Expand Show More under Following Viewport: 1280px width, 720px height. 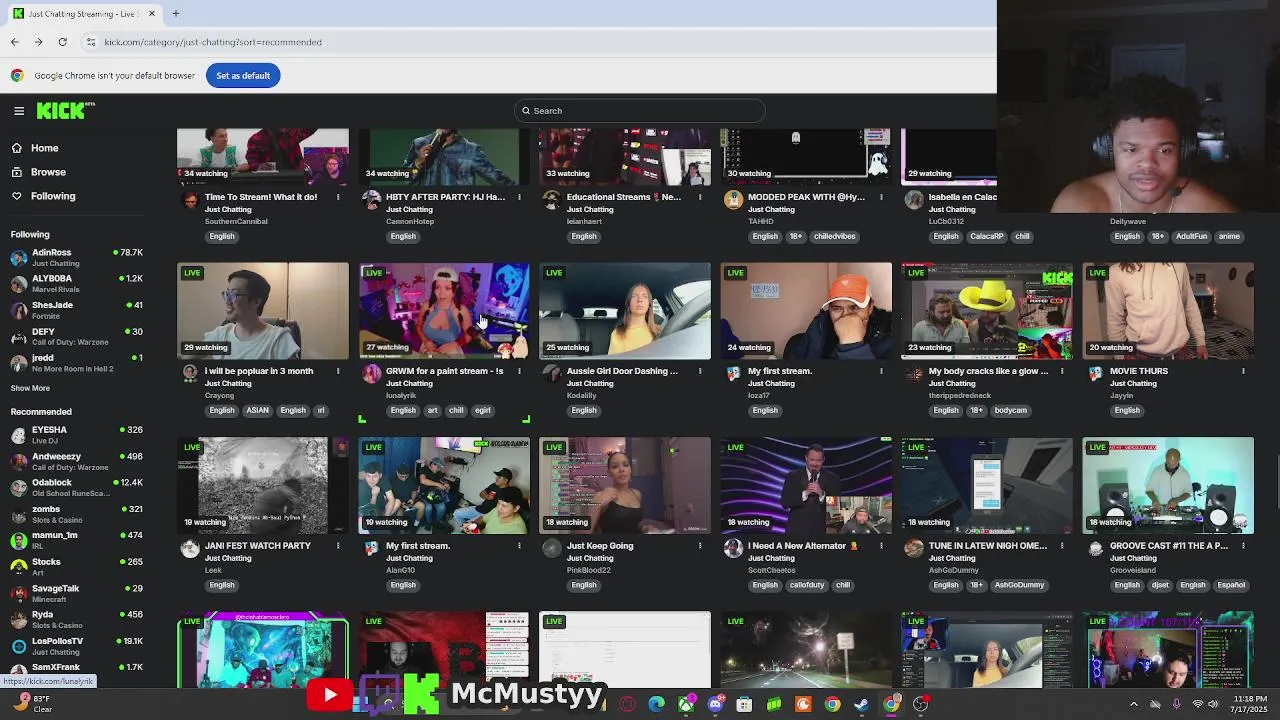[x=30, y=388]
